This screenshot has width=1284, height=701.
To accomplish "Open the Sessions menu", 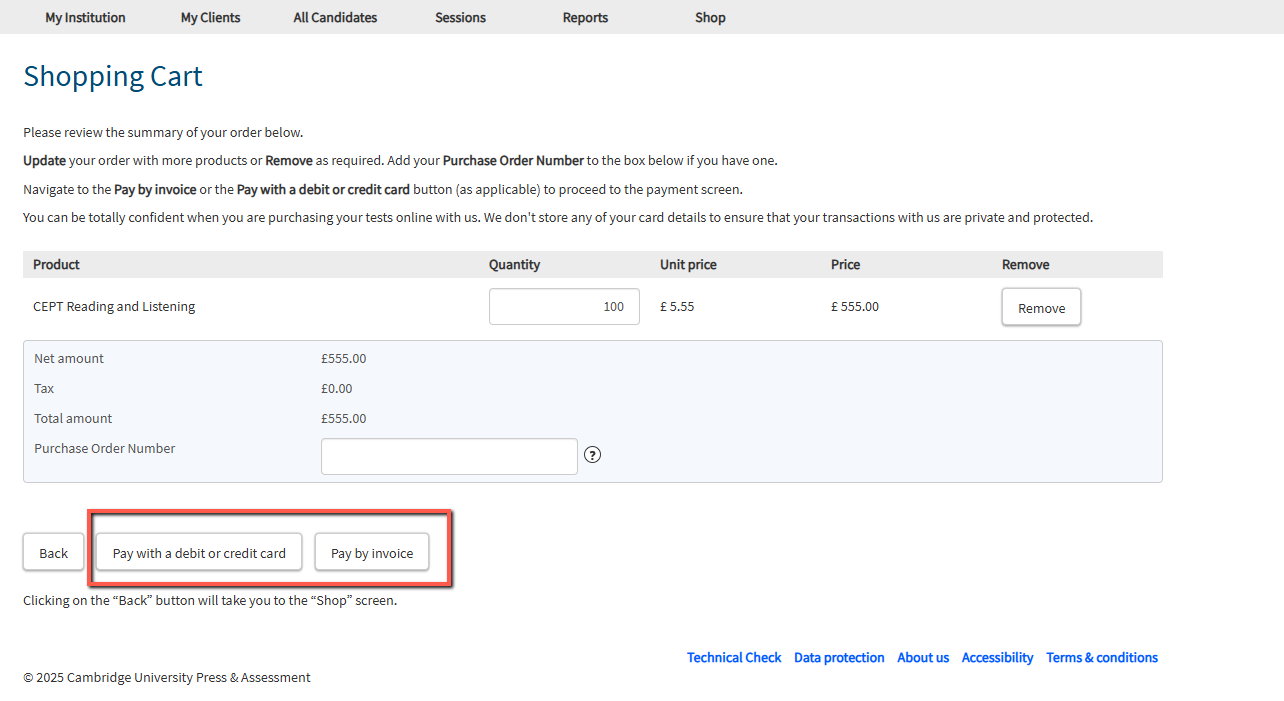I will coord(460,17).
